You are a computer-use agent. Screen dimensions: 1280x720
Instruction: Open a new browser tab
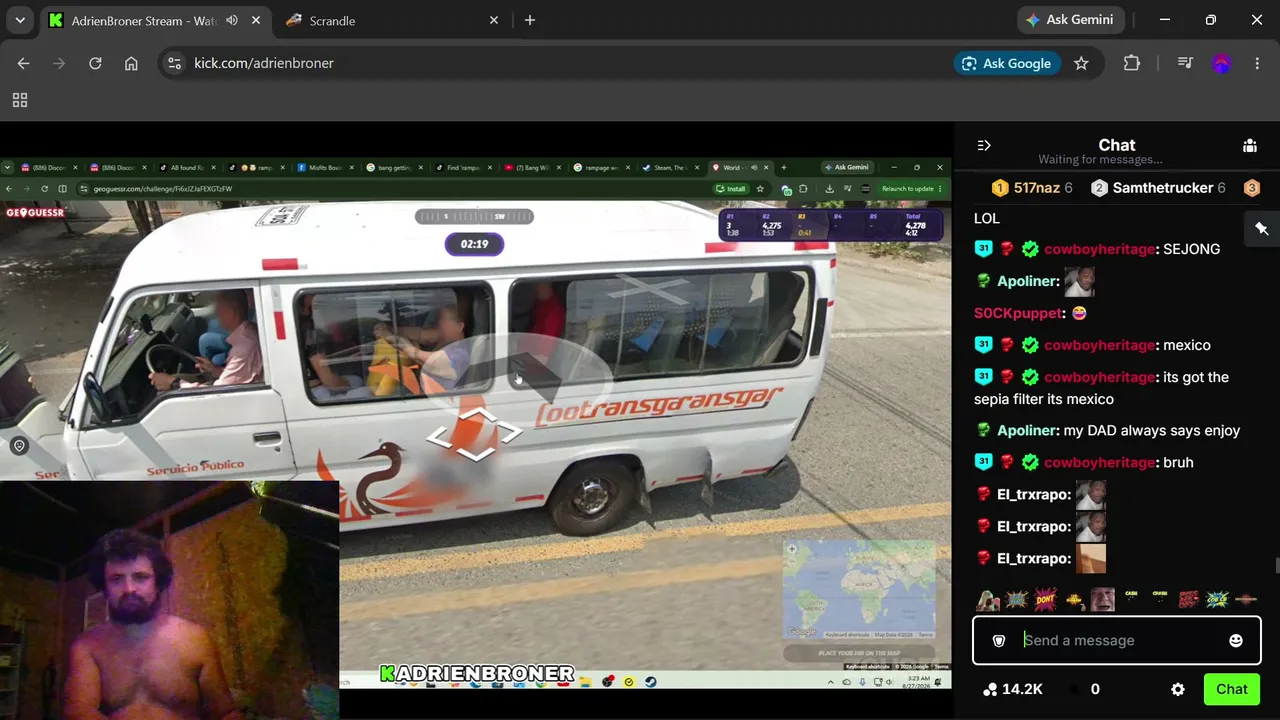point(530,20)
